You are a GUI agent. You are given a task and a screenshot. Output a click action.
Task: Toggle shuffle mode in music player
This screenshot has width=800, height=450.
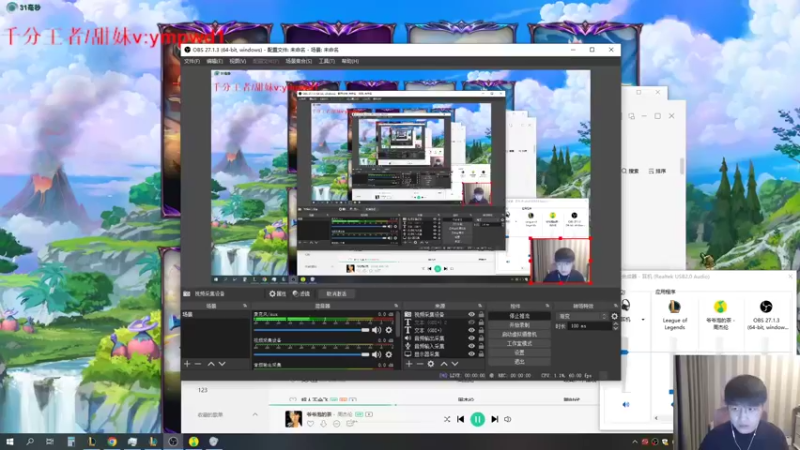pos(447,419)
